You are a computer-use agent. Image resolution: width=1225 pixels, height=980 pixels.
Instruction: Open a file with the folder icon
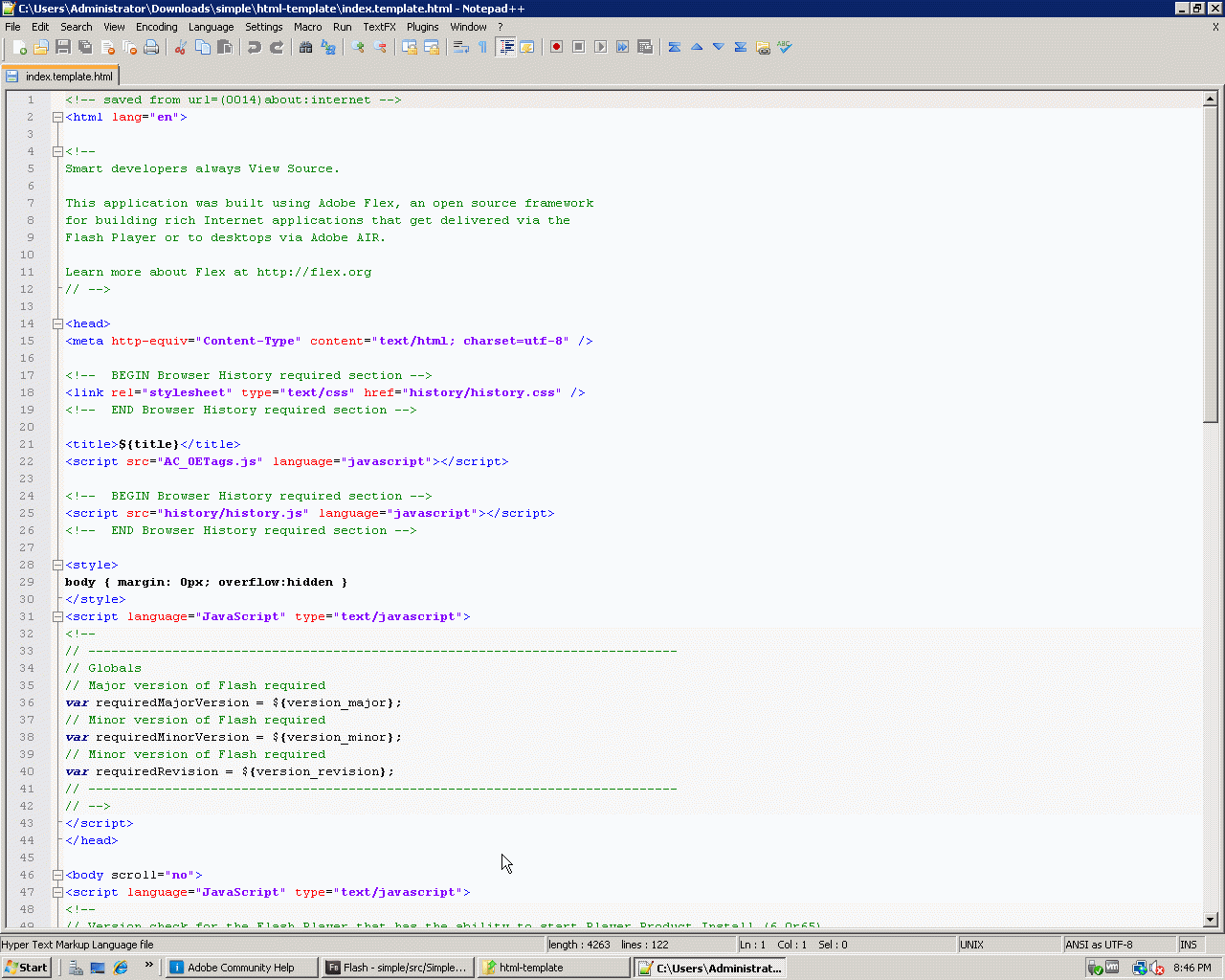point(41,47)
